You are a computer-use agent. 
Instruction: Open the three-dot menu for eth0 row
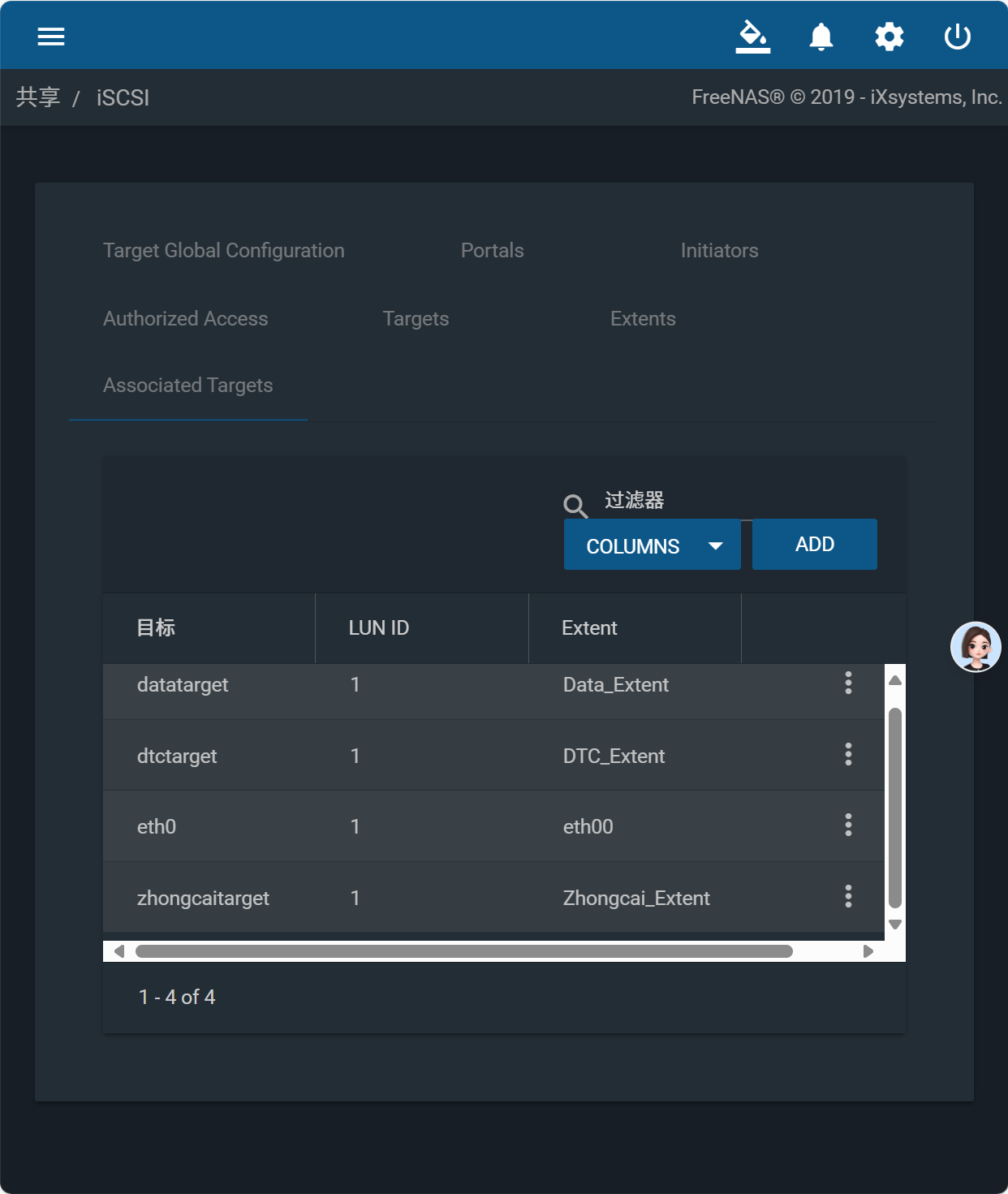point(847,825)
